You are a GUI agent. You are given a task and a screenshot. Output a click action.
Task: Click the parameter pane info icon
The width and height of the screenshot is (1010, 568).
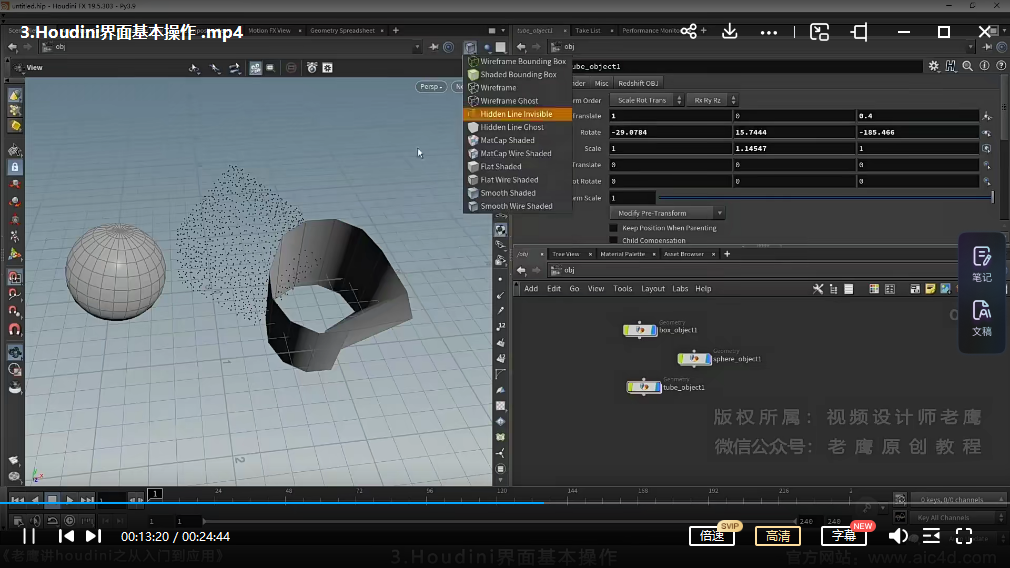click(984, 66)
